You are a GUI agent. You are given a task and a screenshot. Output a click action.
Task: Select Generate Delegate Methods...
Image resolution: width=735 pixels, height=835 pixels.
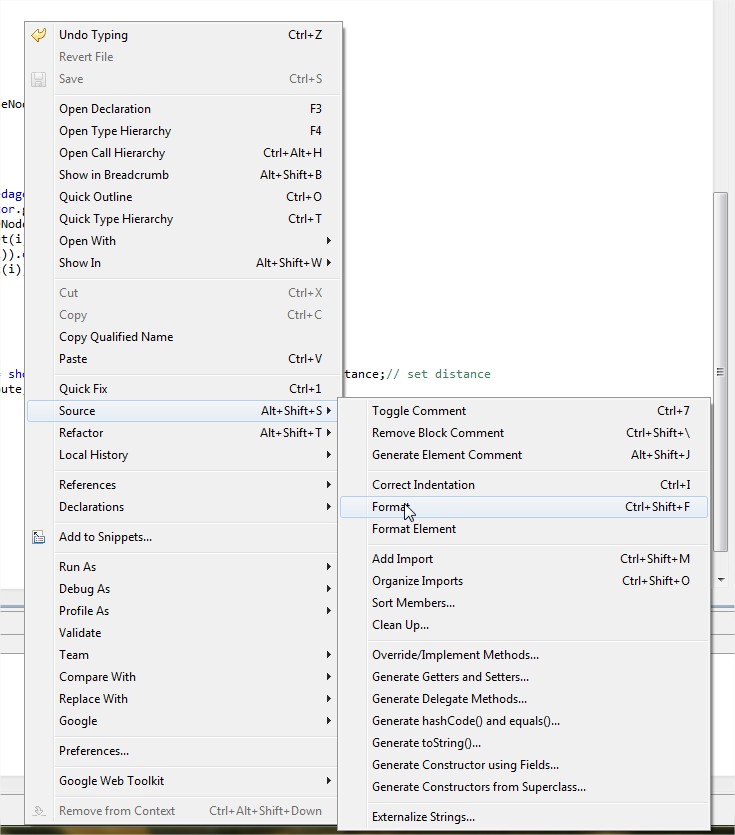pos(524,699)
